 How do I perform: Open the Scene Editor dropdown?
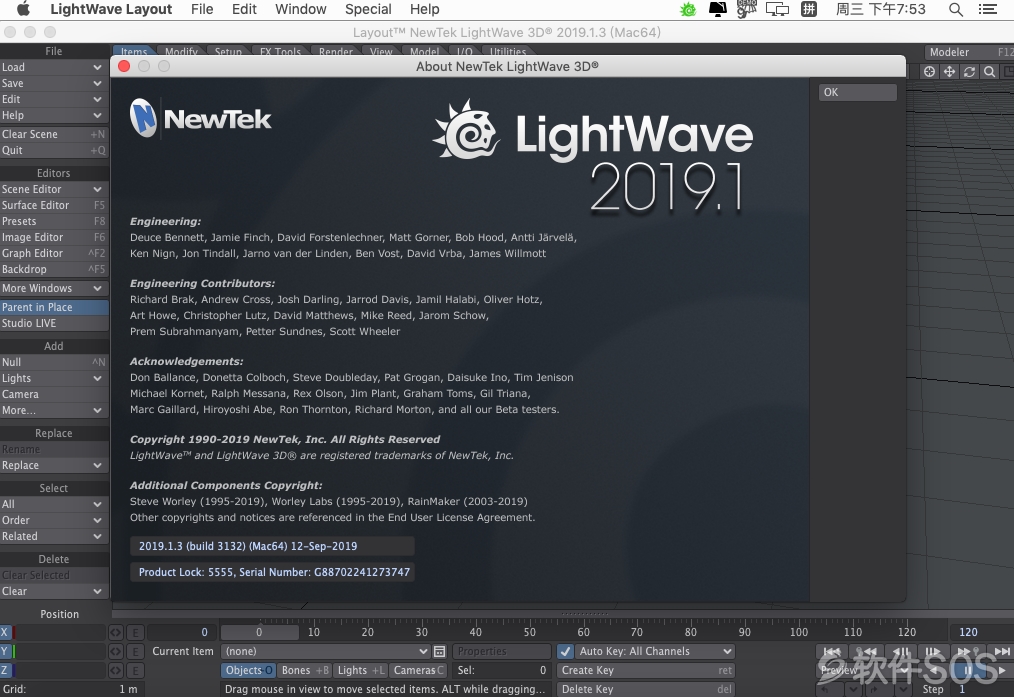[54, 189]
